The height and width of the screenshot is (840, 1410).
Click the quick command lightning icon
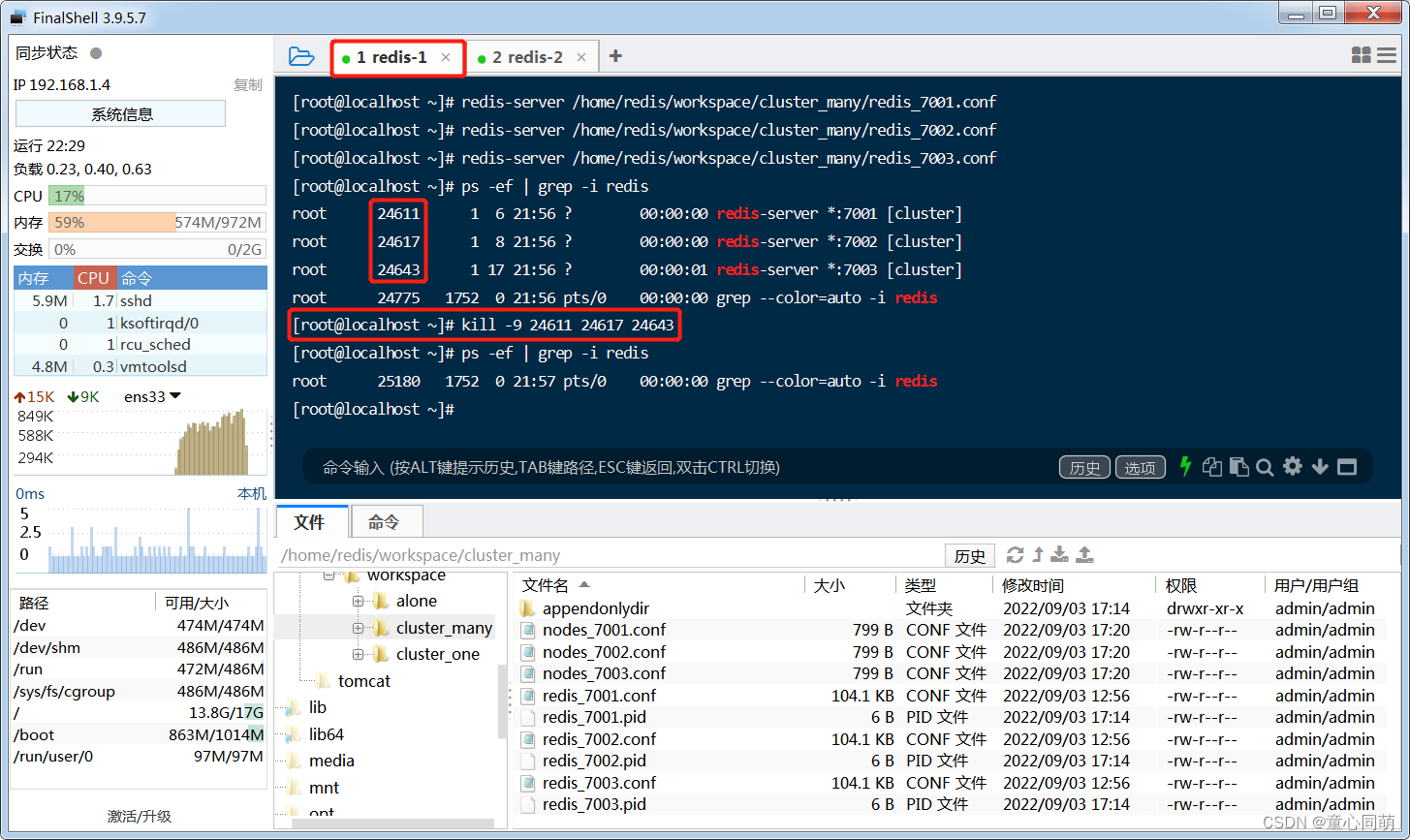tap(1184, 467)
